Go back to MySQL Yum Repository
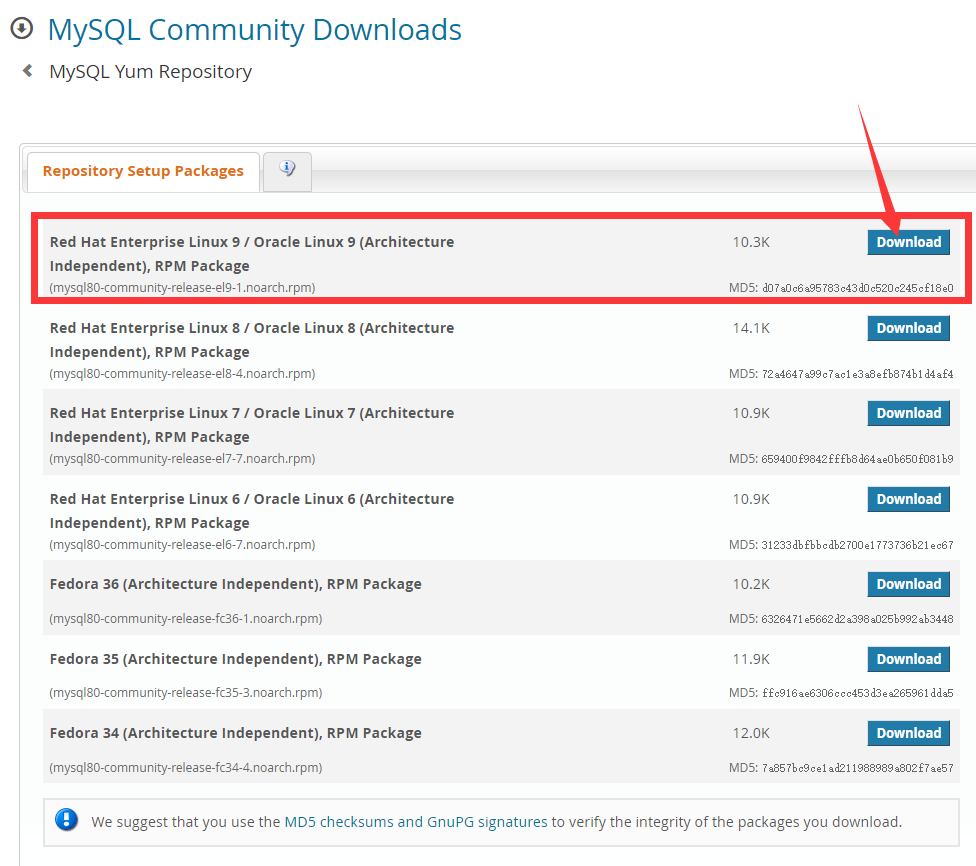This screenshot has width=976, height=866. (150, 72)
